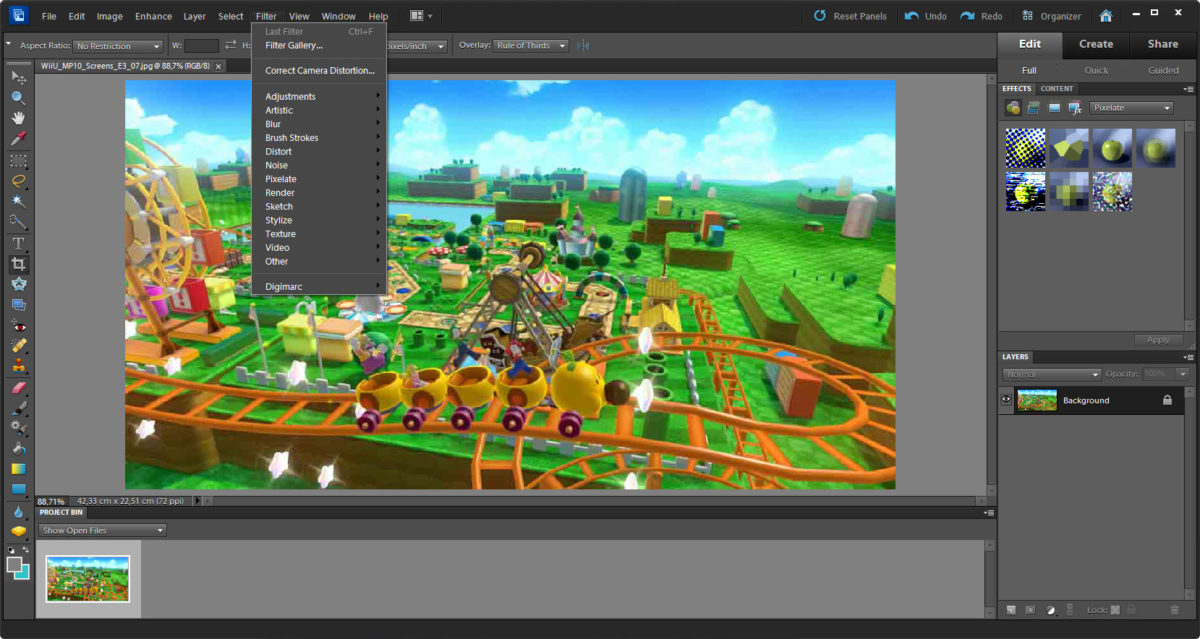Switch to Guided edit mode

(x=1163, y=70)
